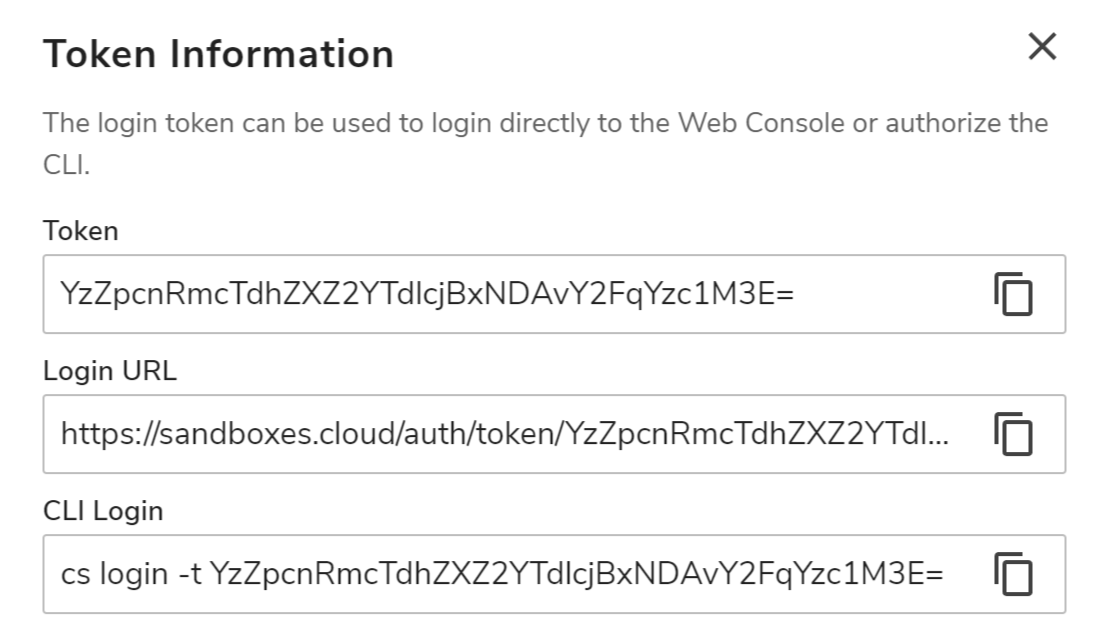This screenshot has height=632, width=1108.
Task: Click the 'cs login -t' command prefix
Action: pos(131,574)
